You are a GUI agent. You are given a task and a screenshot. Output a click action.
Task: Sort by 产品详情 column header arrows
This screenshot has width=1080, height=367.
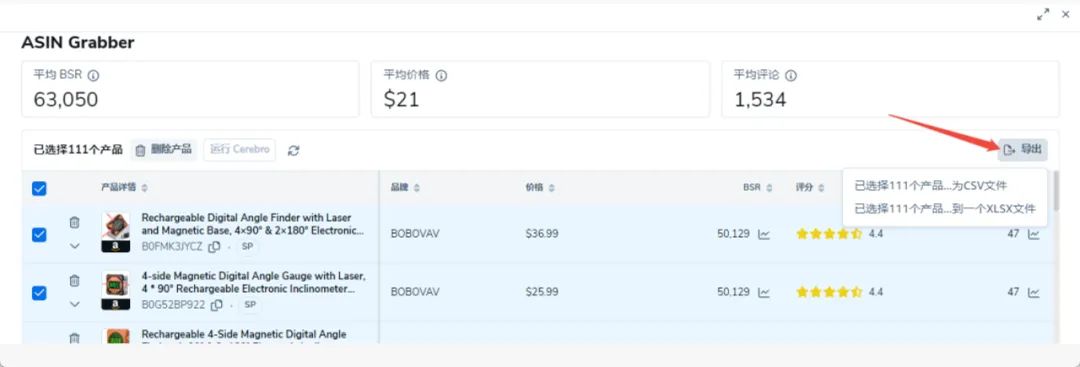pyautogui.click(x=144, y=188)
